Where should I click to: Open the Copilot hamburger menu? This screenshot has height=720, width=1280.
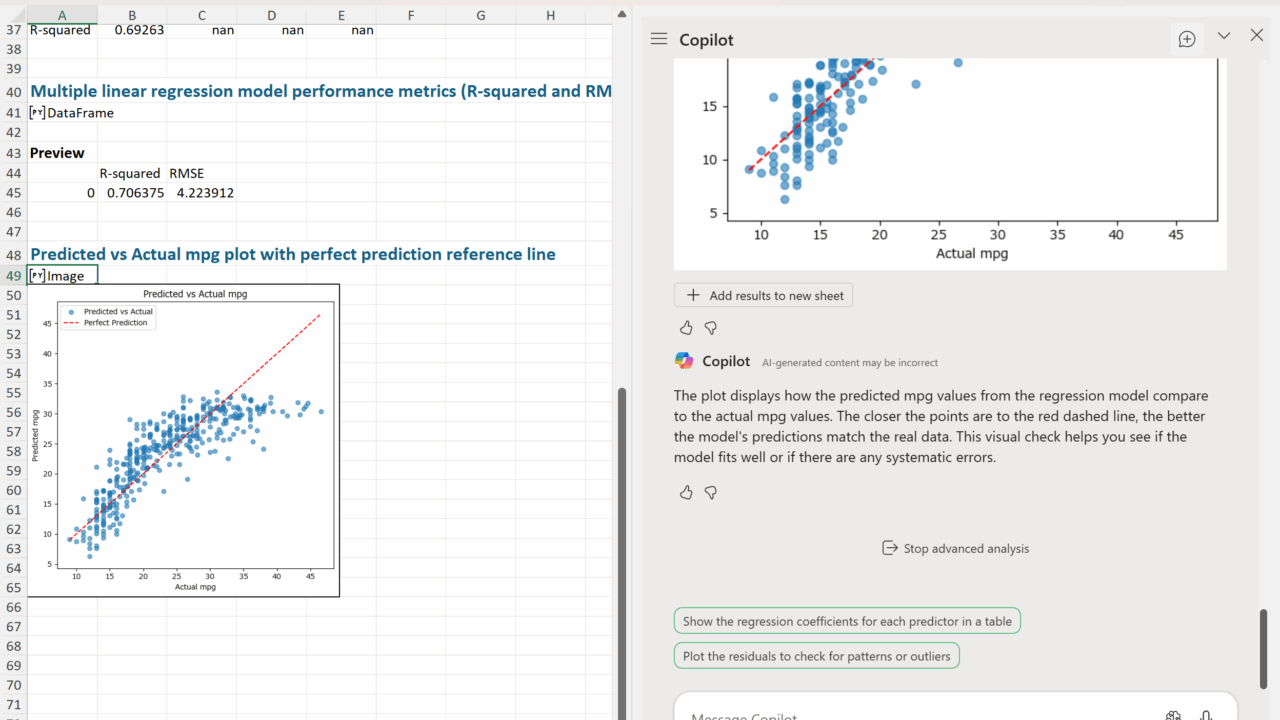click(658, 39)
